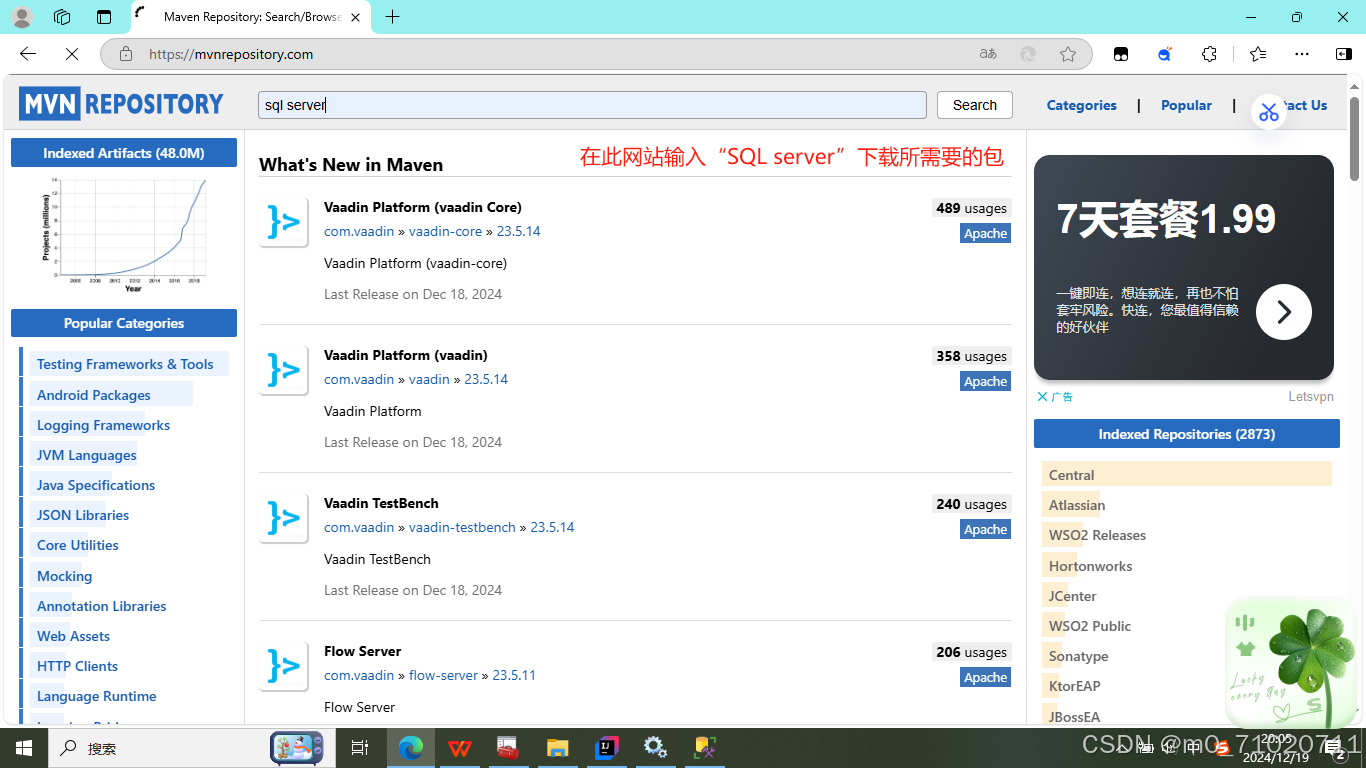The height and width of the screenshot is (768, 1366).
Task: Open the browser extensions puzzle icon
Action: (1209, 54)
